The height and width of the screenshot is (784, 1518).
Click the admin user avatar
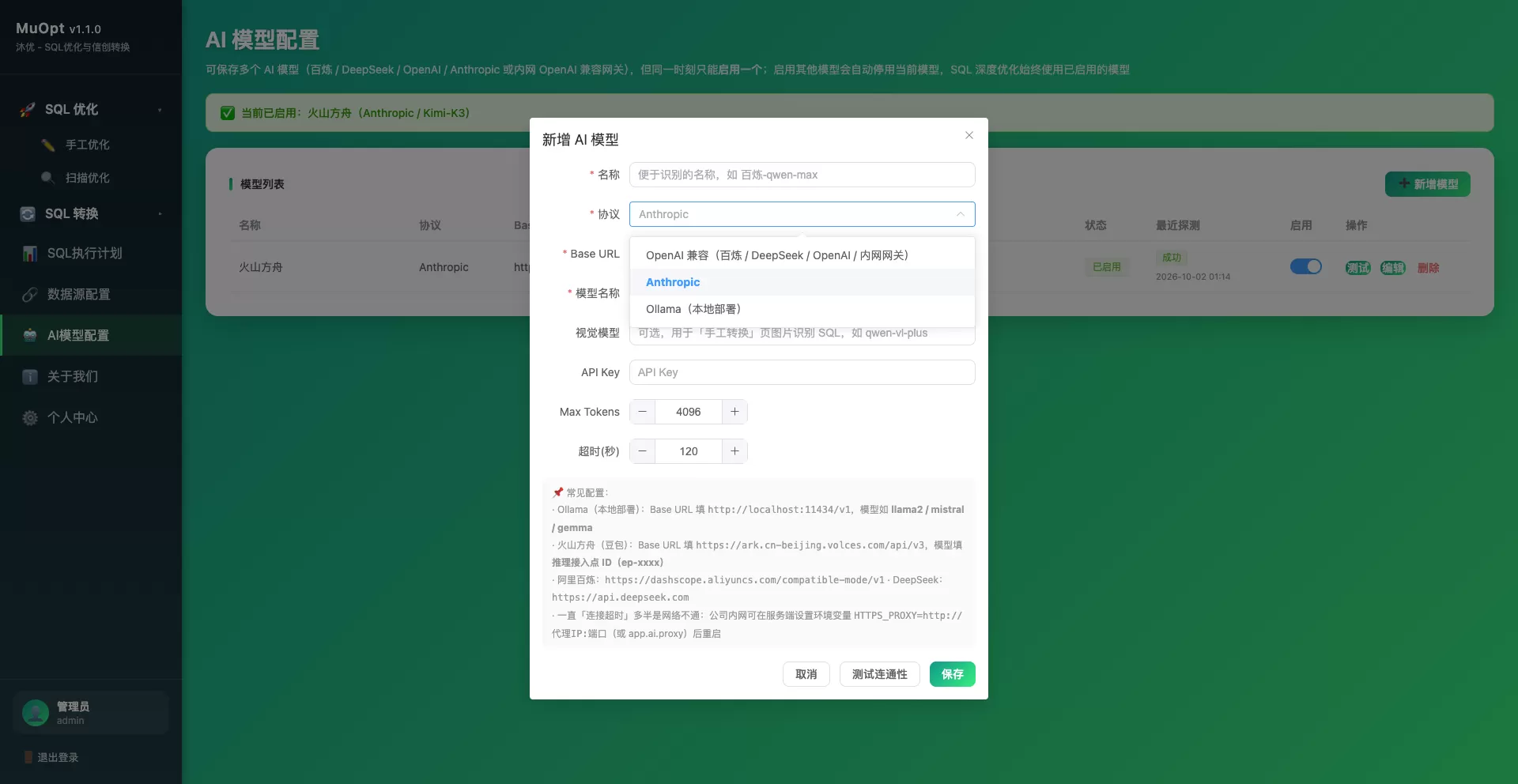36,713
